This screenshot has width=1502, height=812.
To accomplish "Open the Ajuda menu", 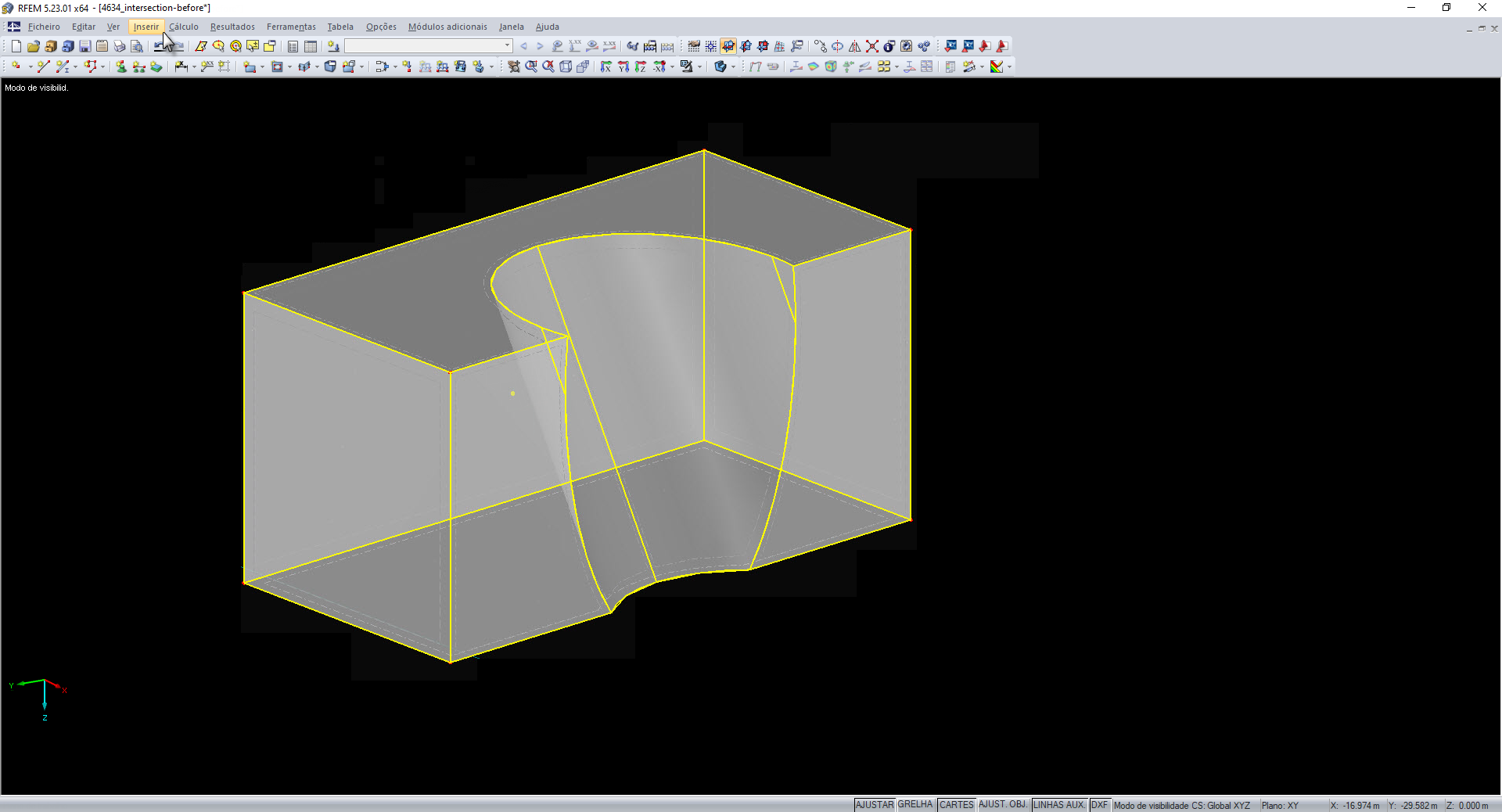I will pos(548,27).
